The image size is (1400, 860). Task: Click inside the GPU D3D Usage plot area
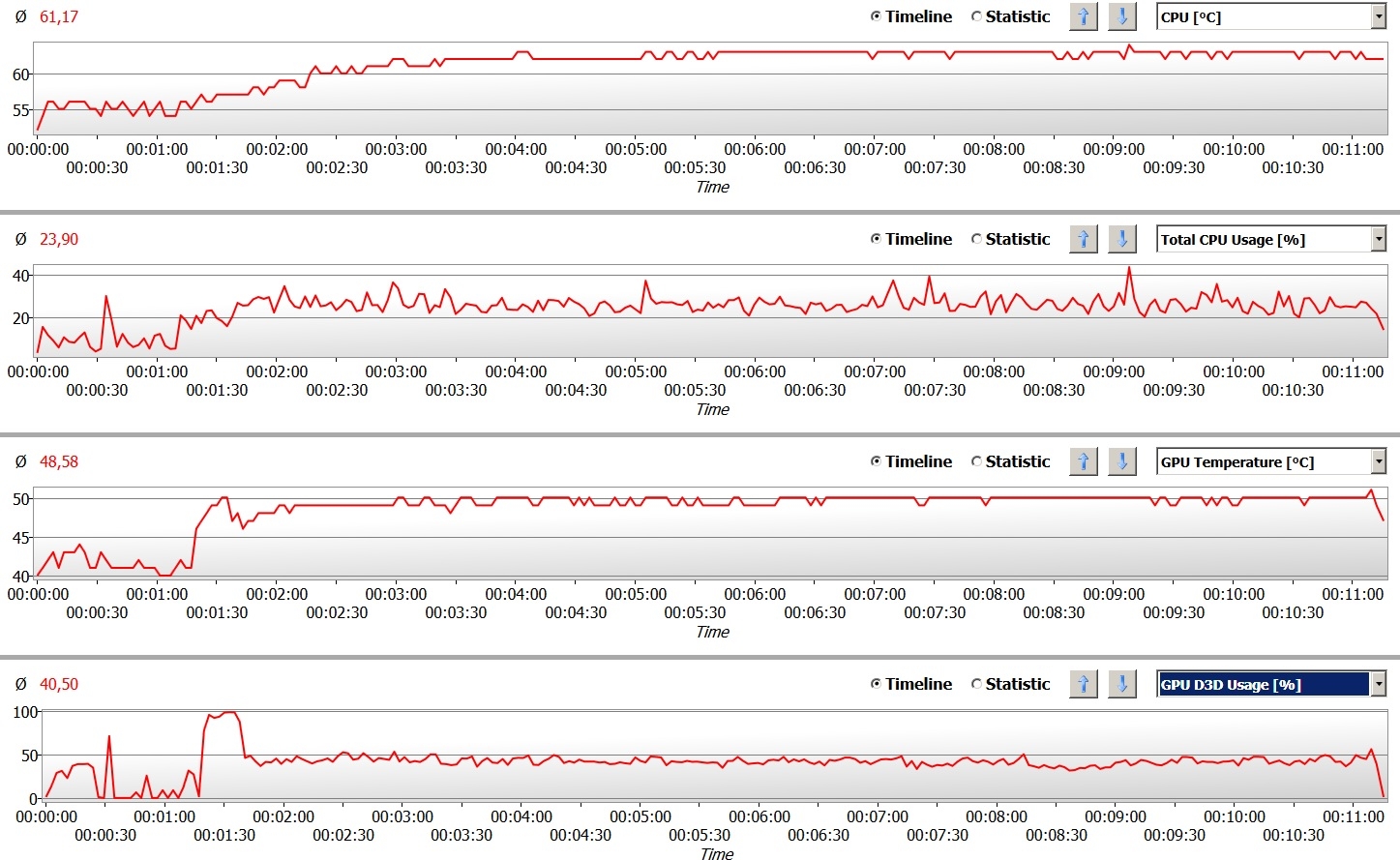point(715,756)
